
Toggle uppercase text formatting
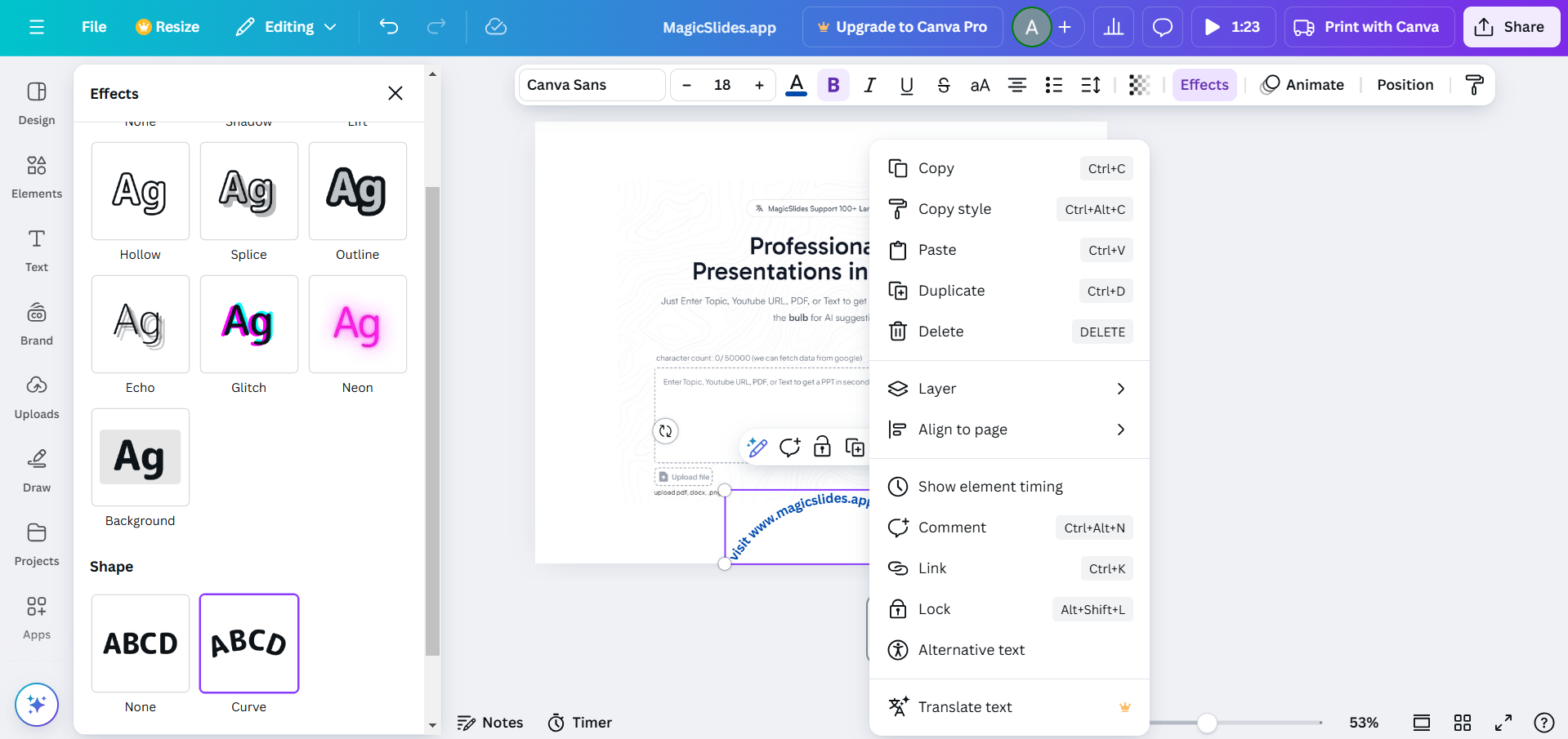click(981, 85)
